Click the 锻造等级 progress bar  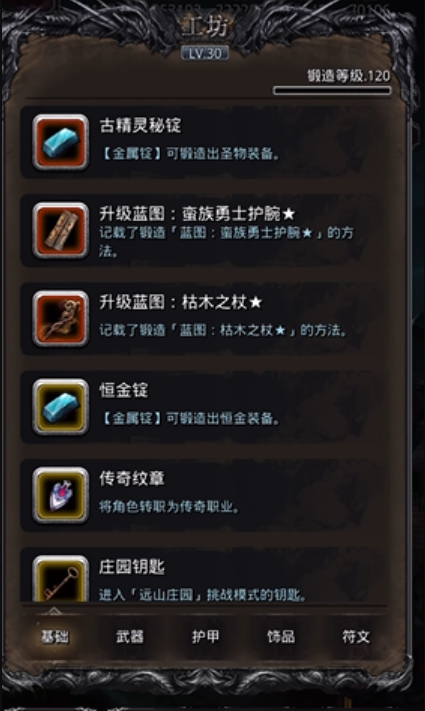click(332, 91)
